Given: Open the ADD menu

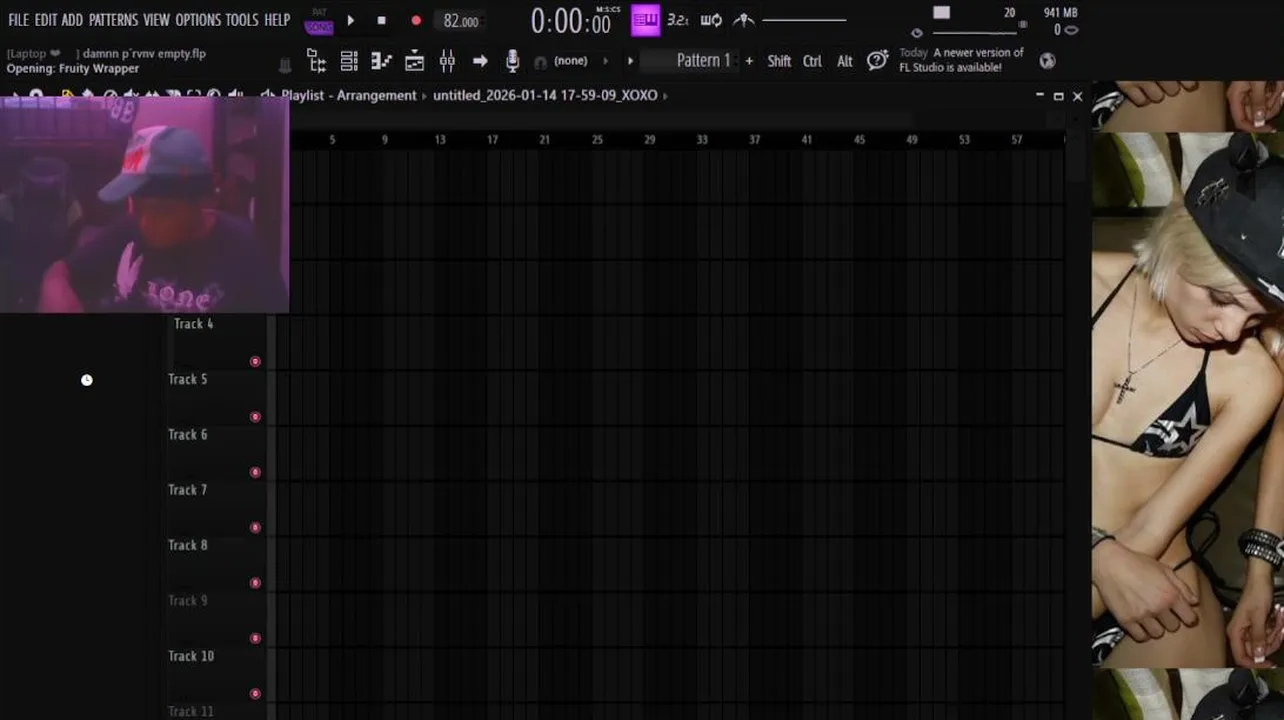Looking at the screenshot, I should 72,20.
